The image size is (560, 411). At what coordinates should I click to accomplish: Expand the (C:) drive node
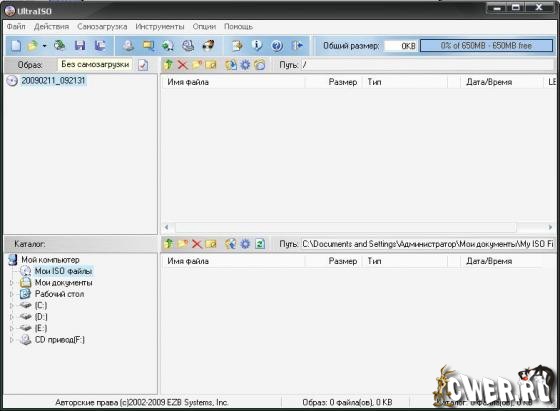click(12, 306)
